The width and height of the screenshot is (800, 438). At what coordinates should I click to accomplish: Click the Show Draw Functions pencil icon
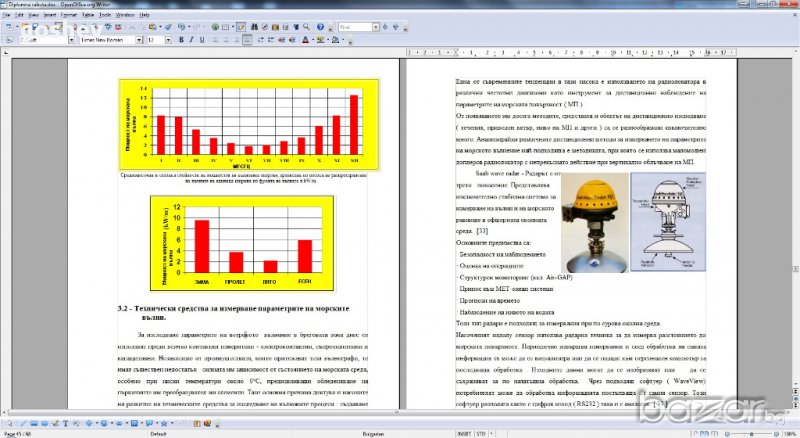(240, 27)
